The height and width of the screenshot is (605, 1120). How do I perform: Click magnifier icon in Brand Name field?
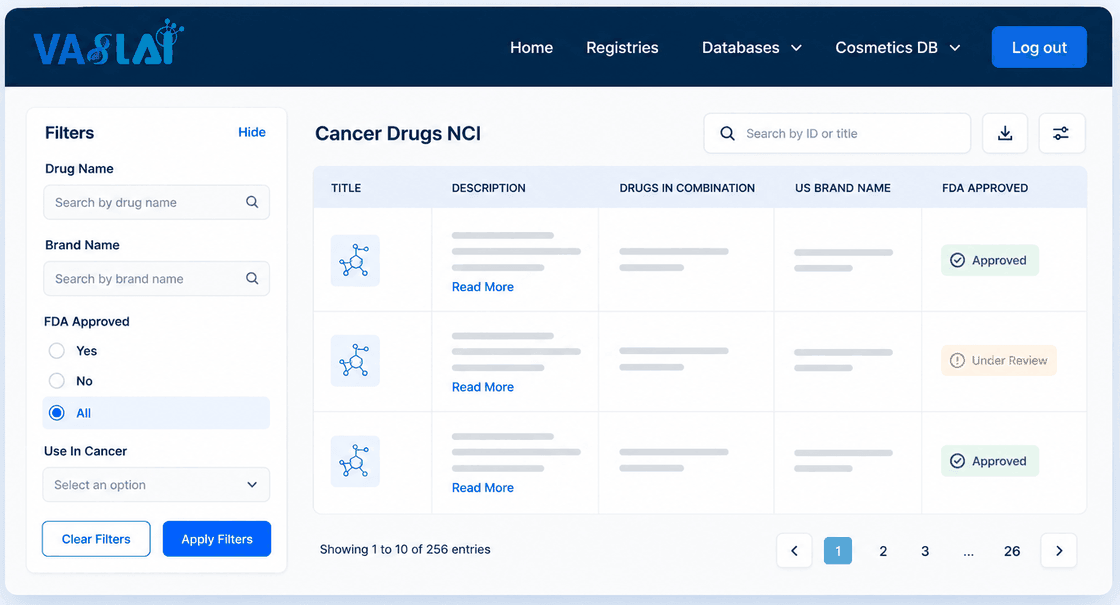coord(252,279)
